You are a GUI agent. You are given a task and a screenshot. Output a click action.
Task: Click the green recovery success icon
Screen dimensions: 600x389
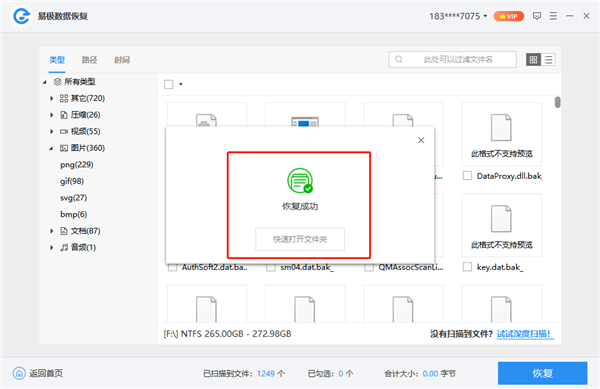(300, 181)
